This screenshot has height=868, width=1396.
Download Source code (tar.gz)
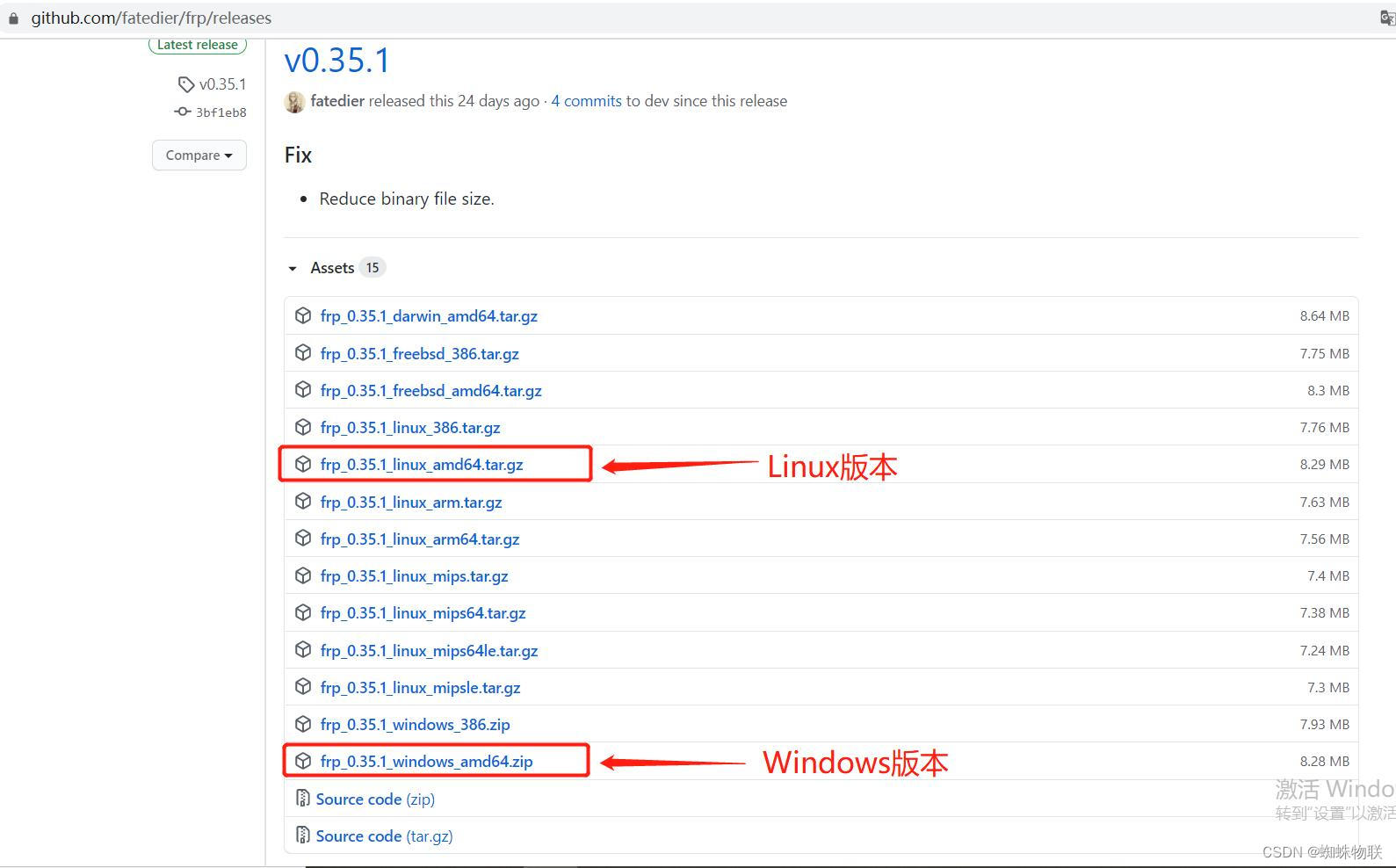pyautogui.click(x=384, y=835)
